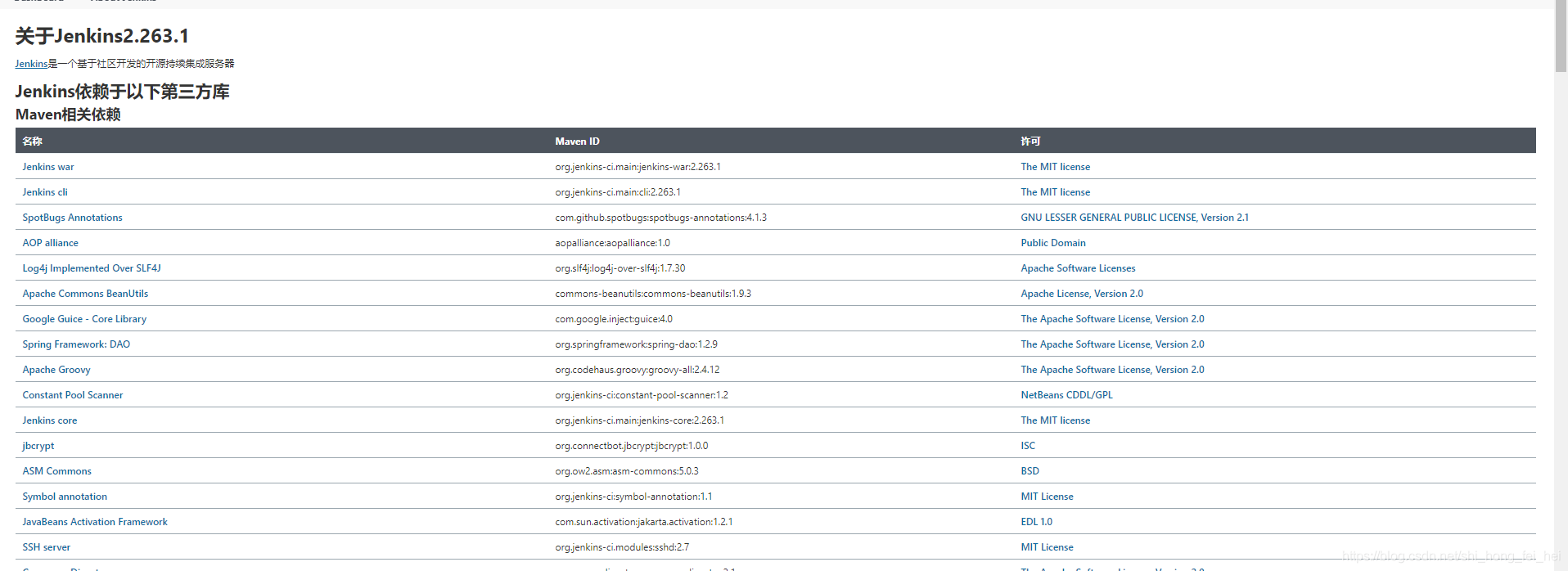Open the SSH server link
1568x571 pixels.
pos(47,547)
